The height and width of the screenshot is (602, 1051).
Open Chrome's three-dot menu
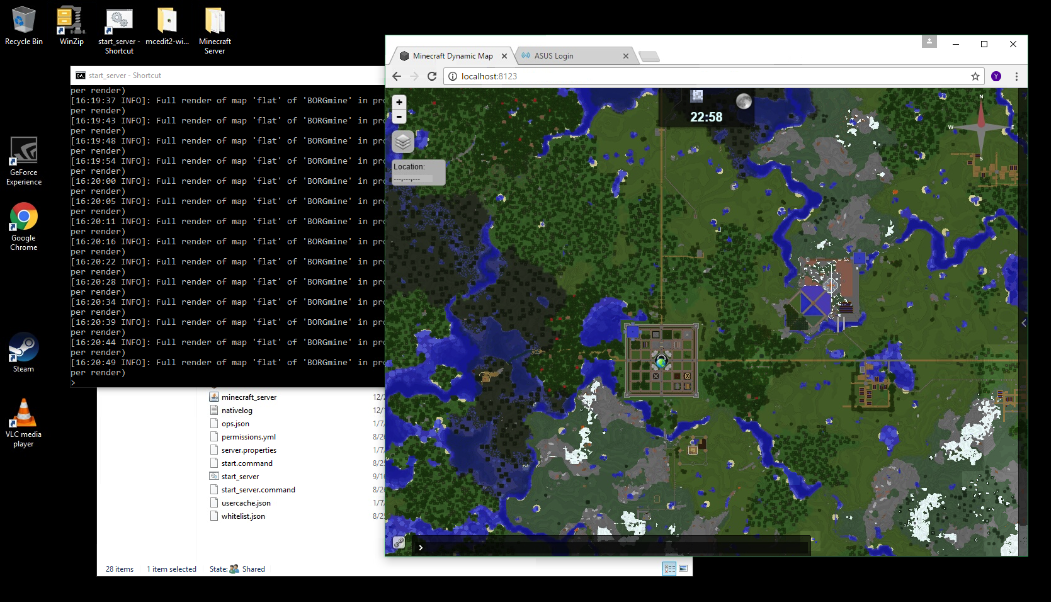(1016, 76)
